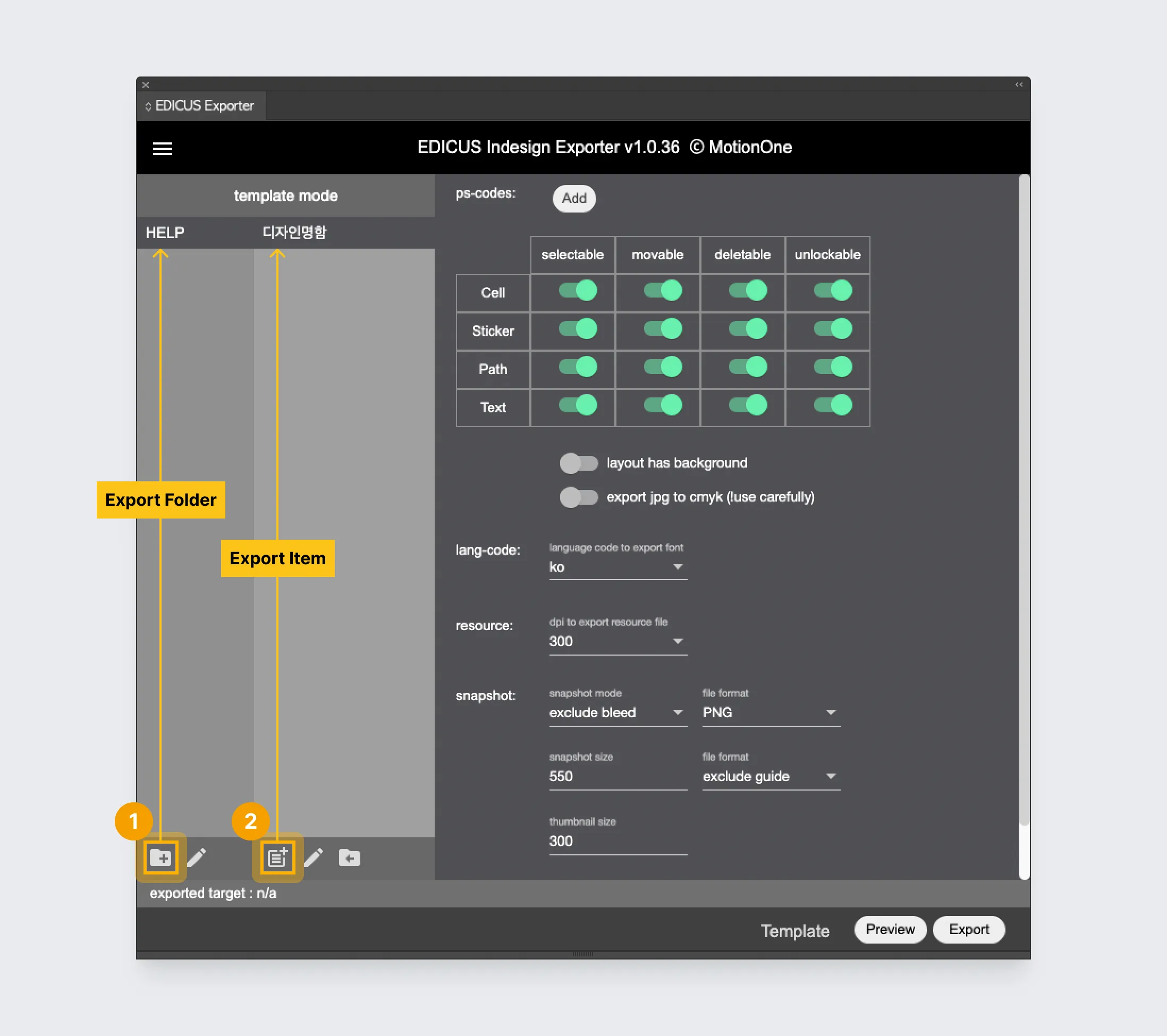Click the Sticker row label

click(x=493, y=331)
